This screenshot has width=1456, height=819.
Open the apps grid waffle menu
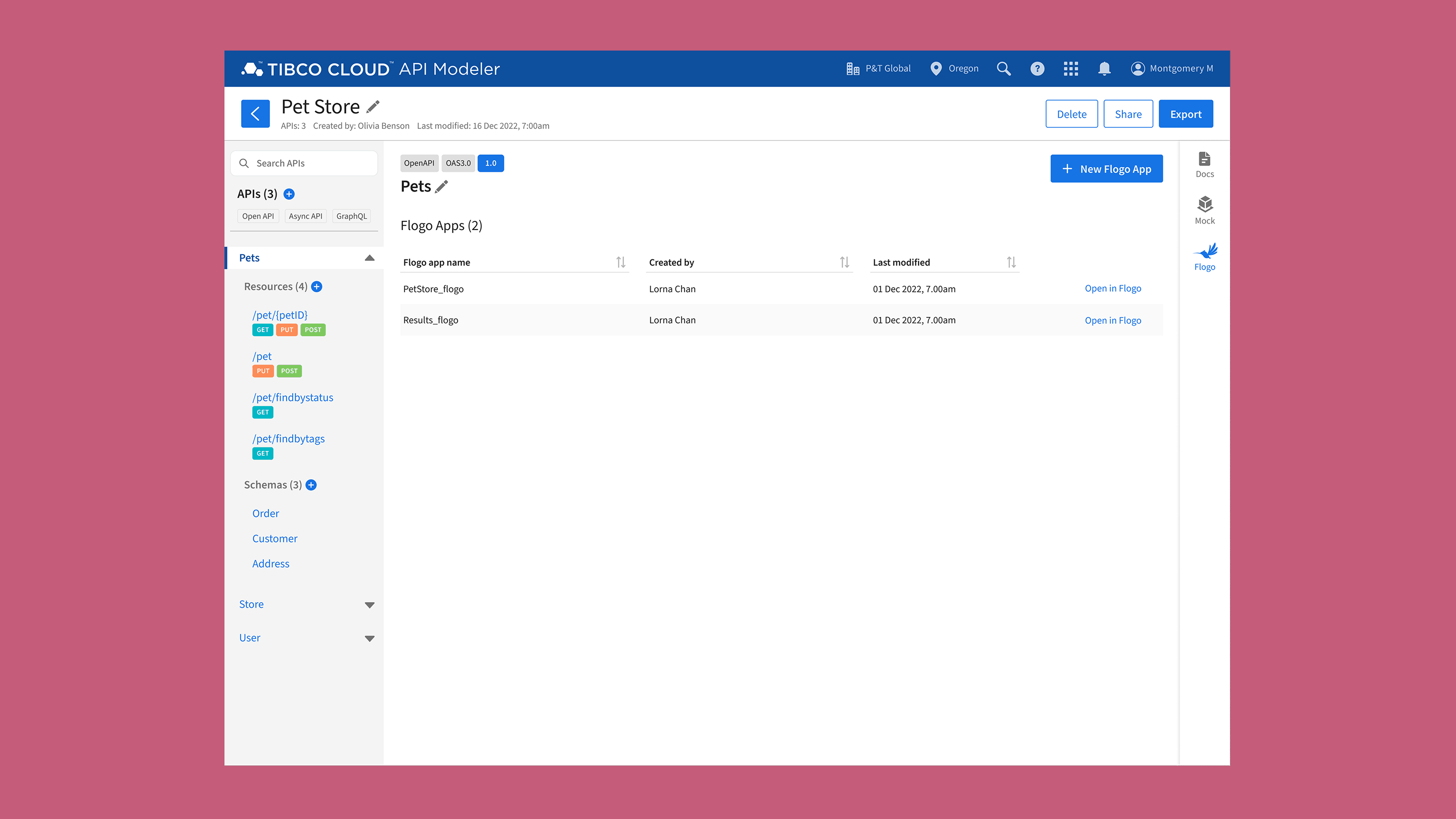coord(1071,68)
